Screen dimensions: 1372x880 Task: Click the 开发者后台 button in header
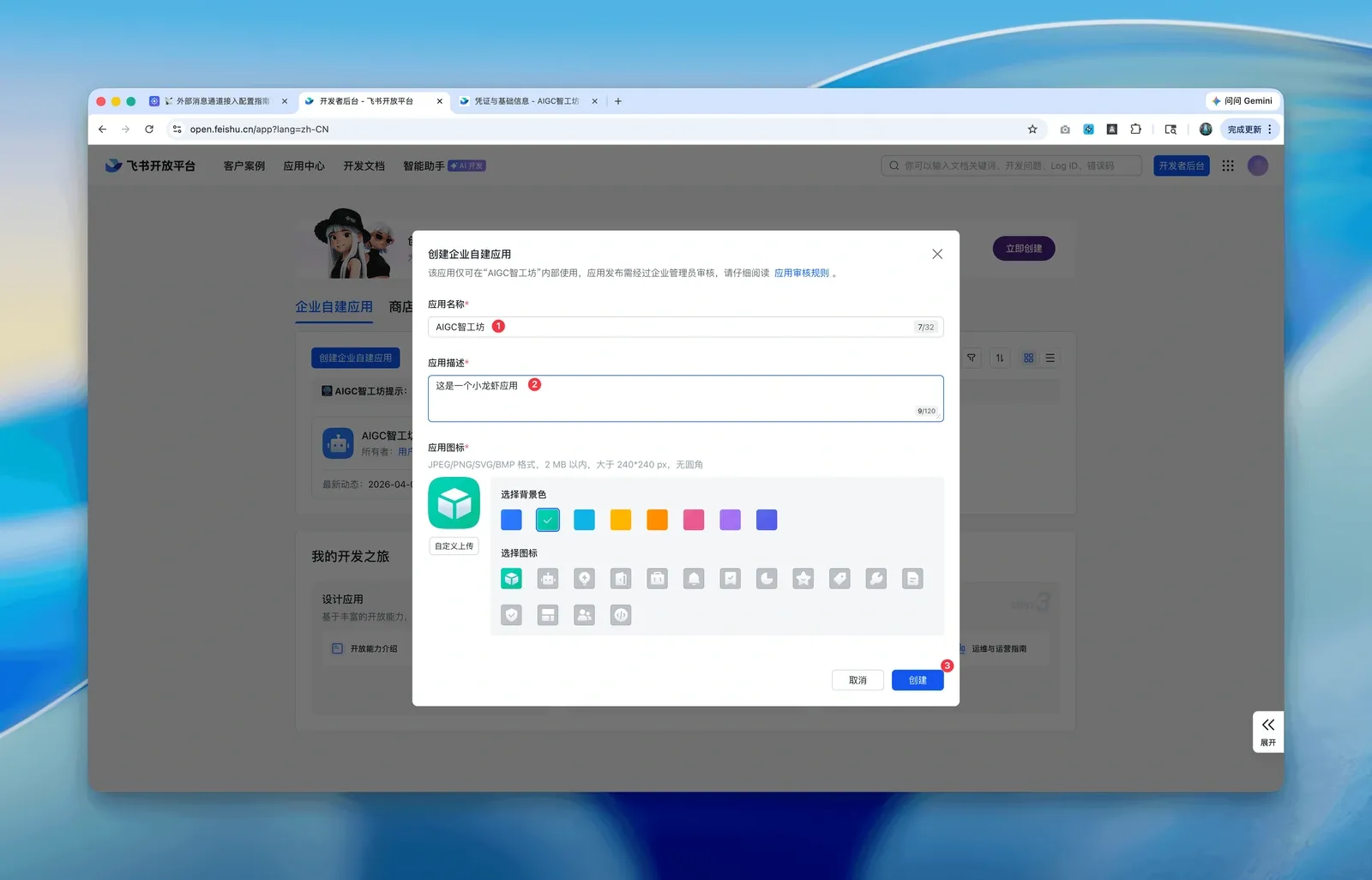tap(1182, 166)
